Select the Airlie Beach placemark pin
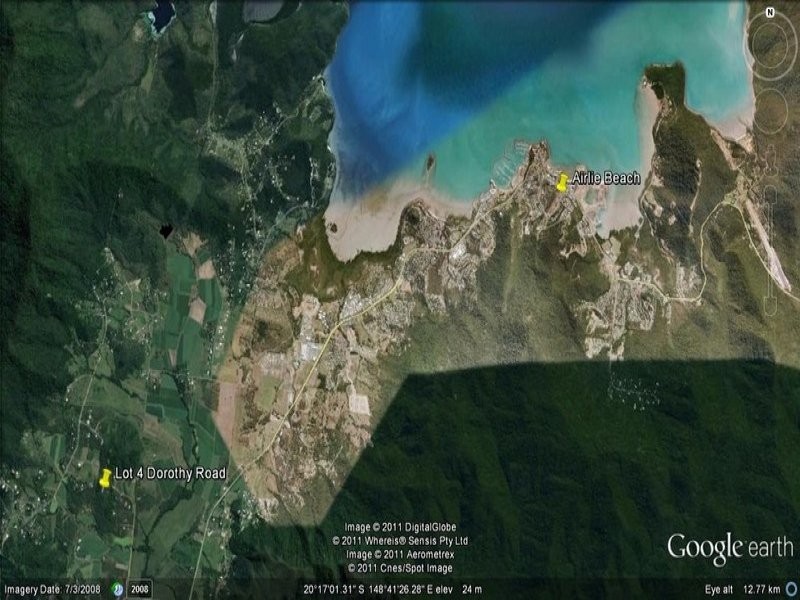This screenshot has height=600, width=800. coord(563,182)
